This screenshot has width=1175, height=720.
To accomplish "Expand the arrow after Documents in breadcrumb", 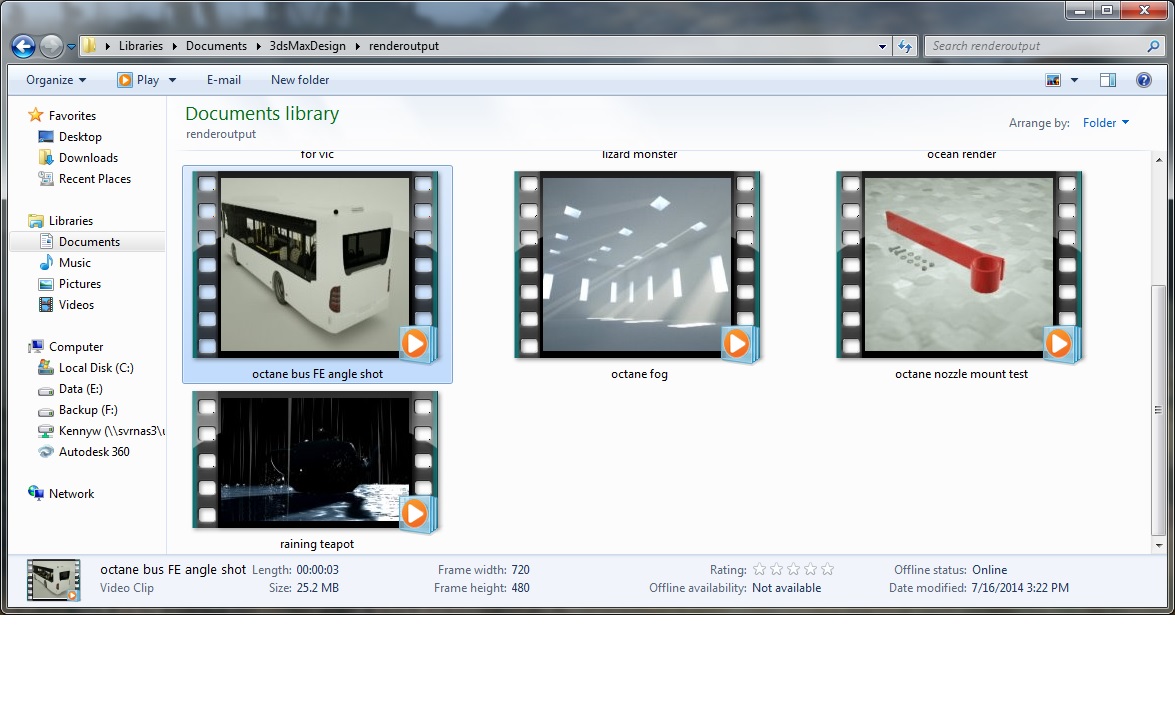I will click(258, 46).
